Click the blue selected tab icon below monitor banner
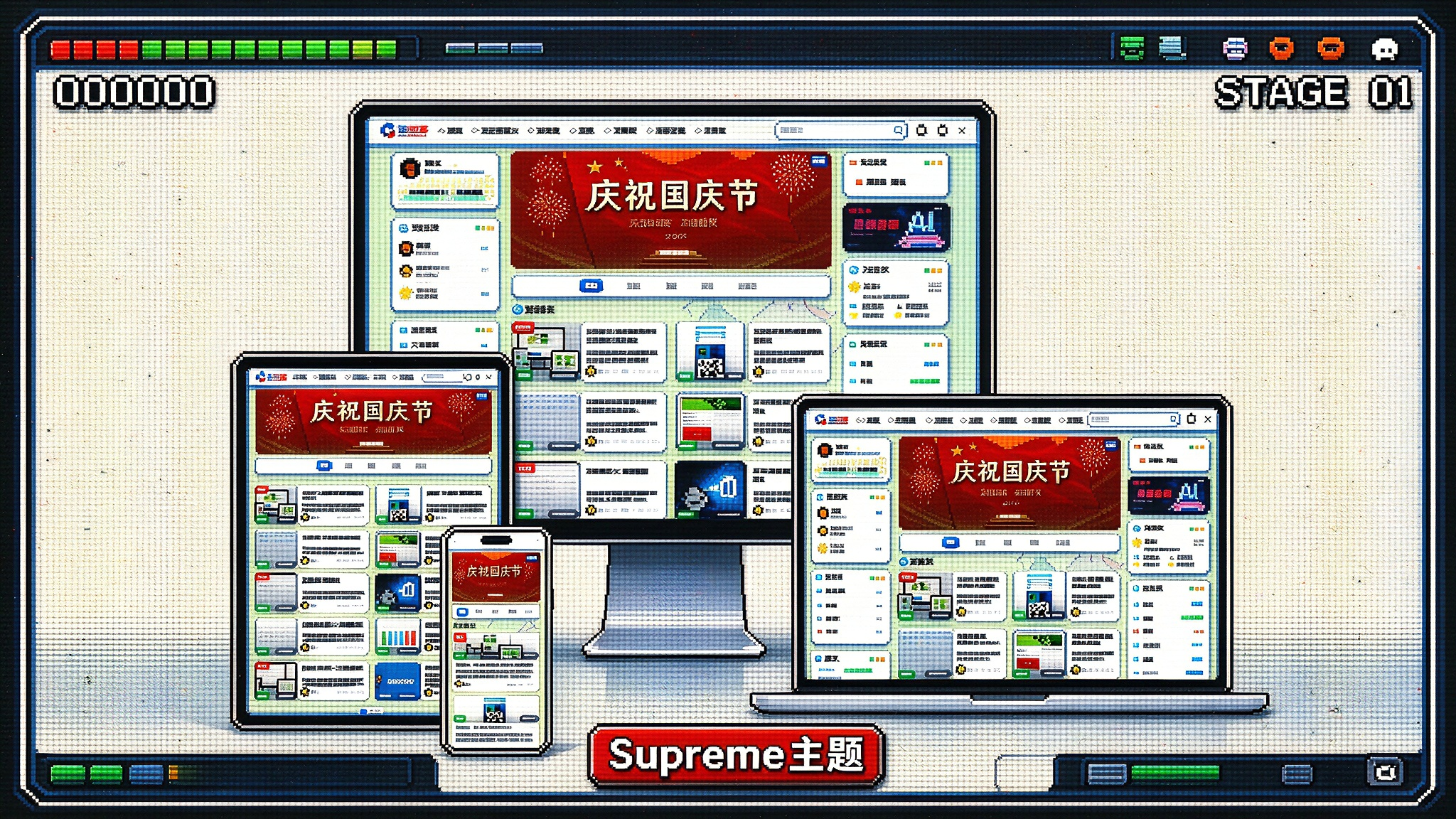The width and height of the screenshot is (1456, 819). coord(591,286)
